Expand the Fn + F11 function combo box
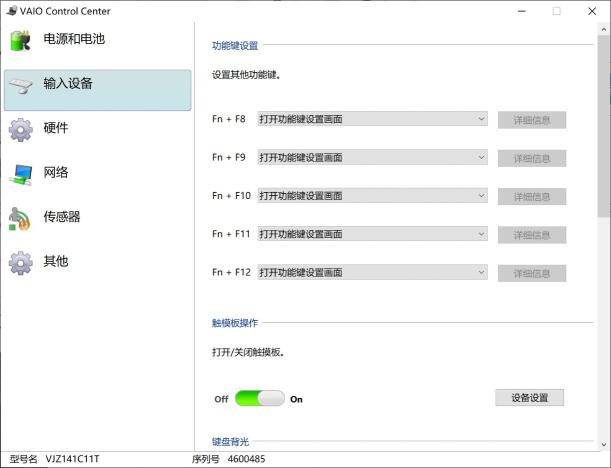The width and height of the screenshot is (611, 468). (x=373, y=234)
